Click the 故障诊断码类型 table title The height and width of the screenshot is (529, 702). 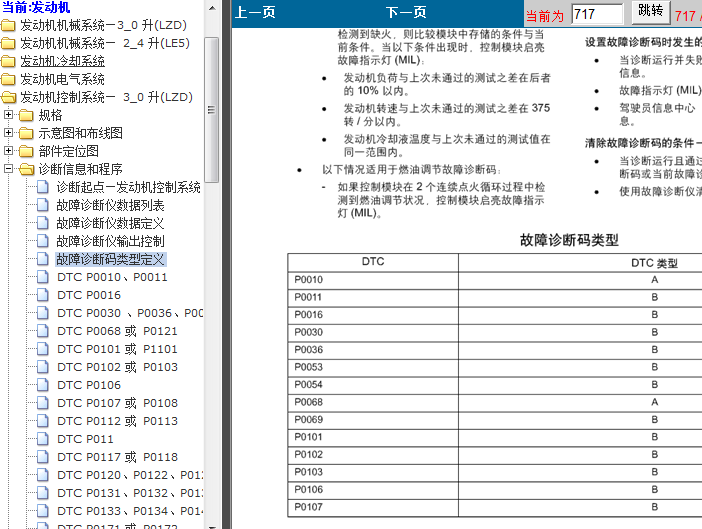click(569, 240)
